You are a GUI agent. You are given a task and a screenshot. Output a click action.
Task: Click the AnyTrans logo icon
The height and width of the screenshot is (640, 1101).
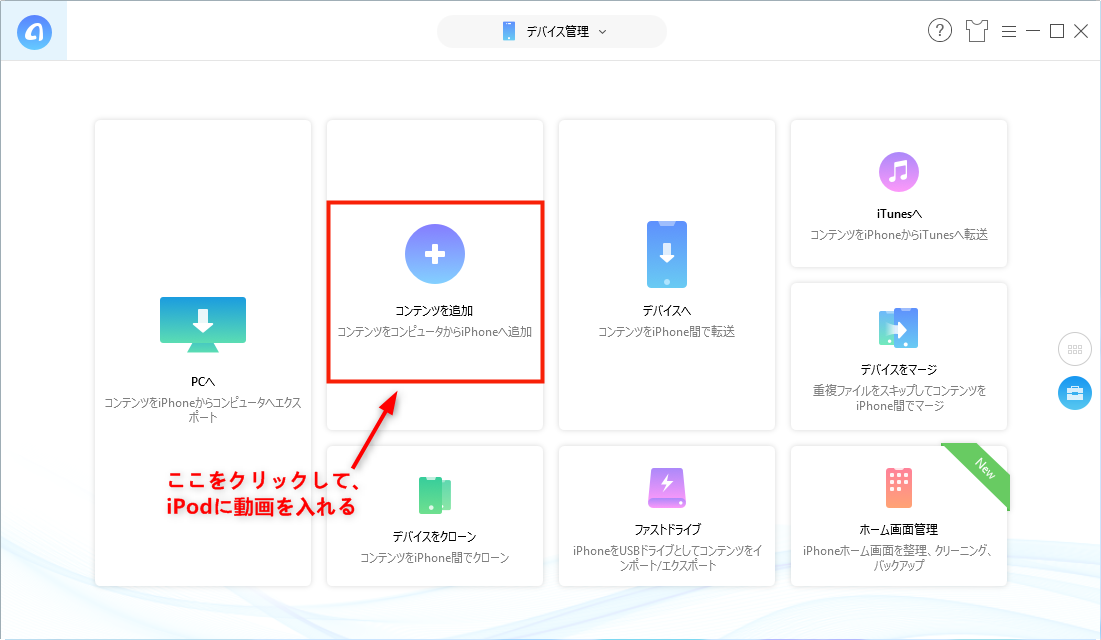[34, 32]
